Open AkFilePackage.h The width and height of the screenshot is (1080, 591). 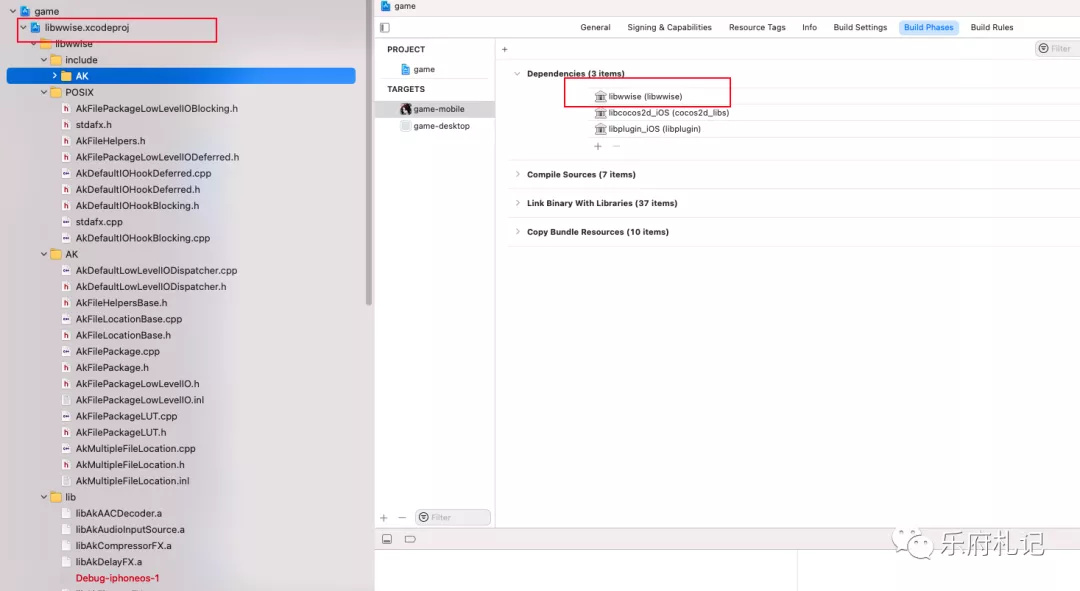pos(112,368)
